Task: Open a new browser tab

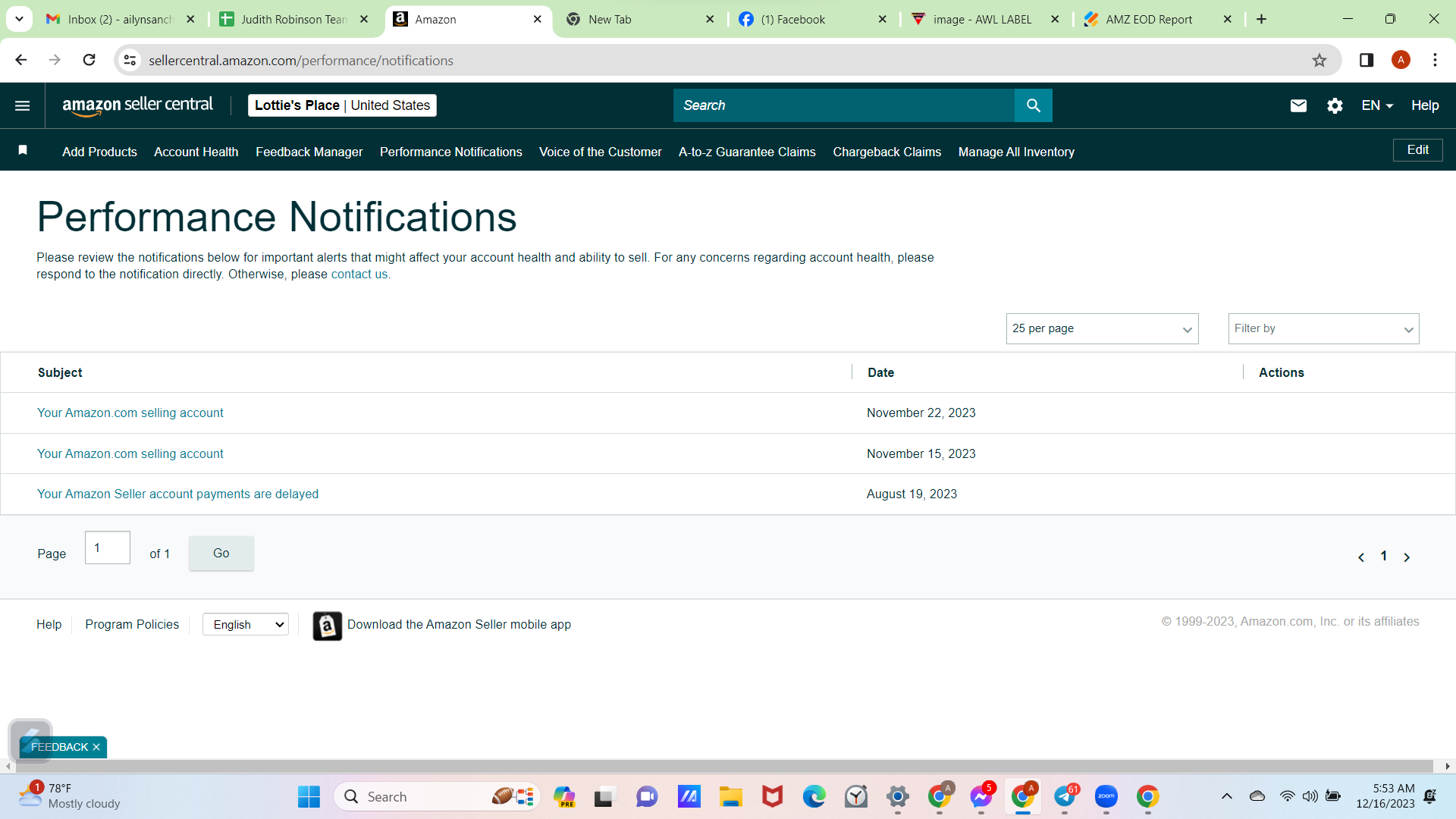Action: (1261, 19)
